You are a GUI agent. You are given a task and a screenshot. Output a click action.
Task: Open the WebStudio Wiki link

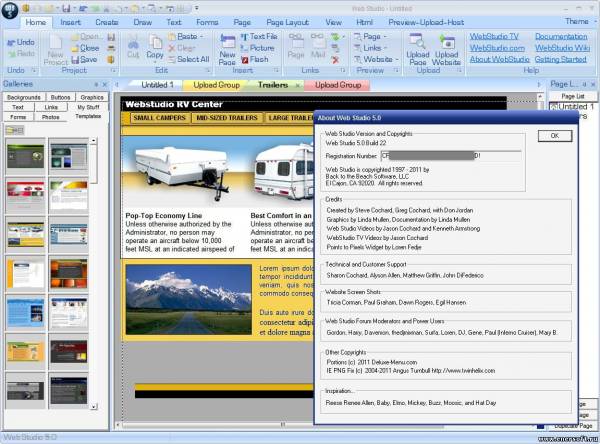[562, 48]
